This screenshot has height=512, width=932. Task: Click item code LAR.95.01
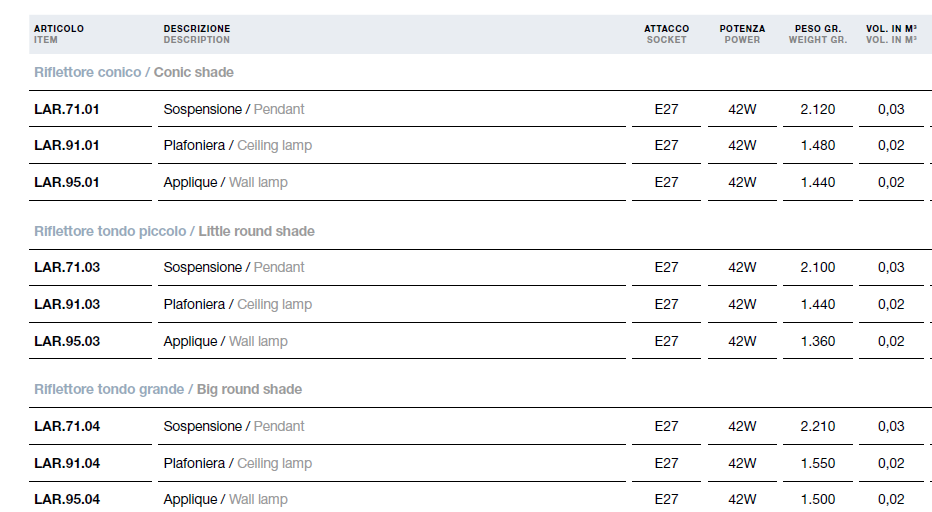(x=67, y=183)
